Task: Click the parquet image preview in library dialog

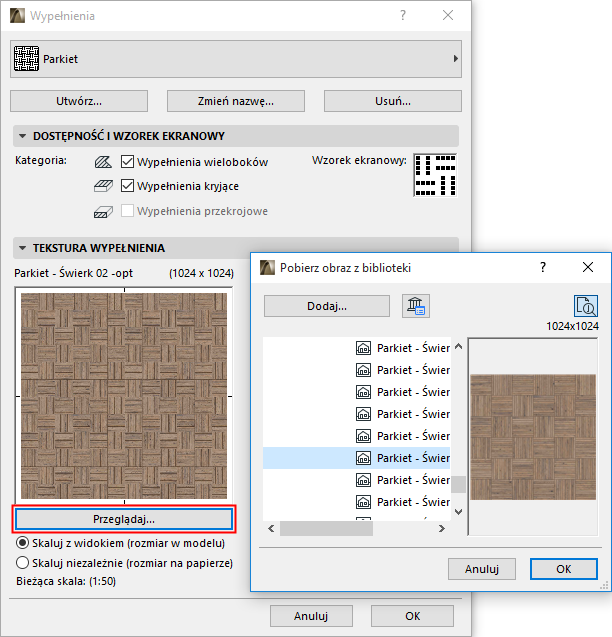Action: click(x=533, y=437)
